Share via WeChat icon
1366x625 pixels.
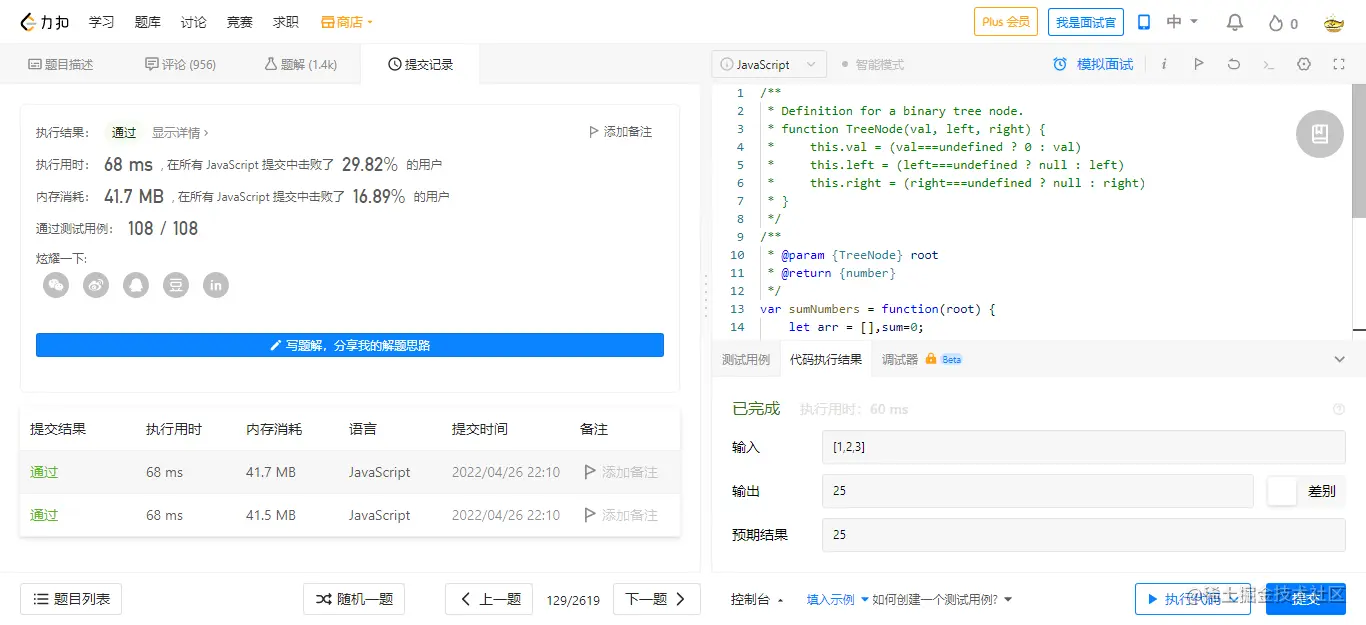click(56, 285)
